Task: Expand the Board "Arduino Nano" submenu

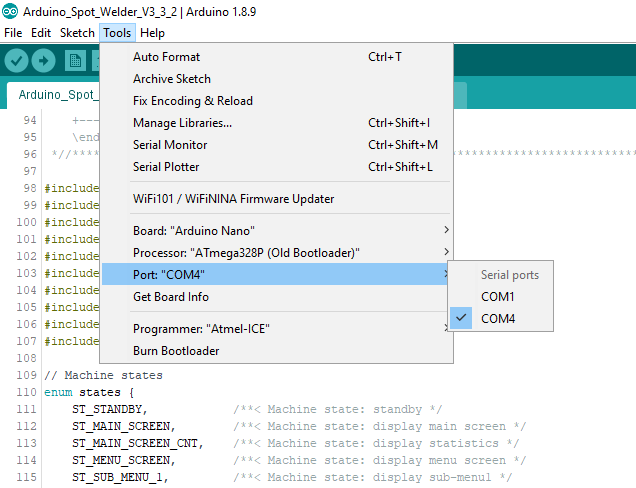Action: point(277,230)
